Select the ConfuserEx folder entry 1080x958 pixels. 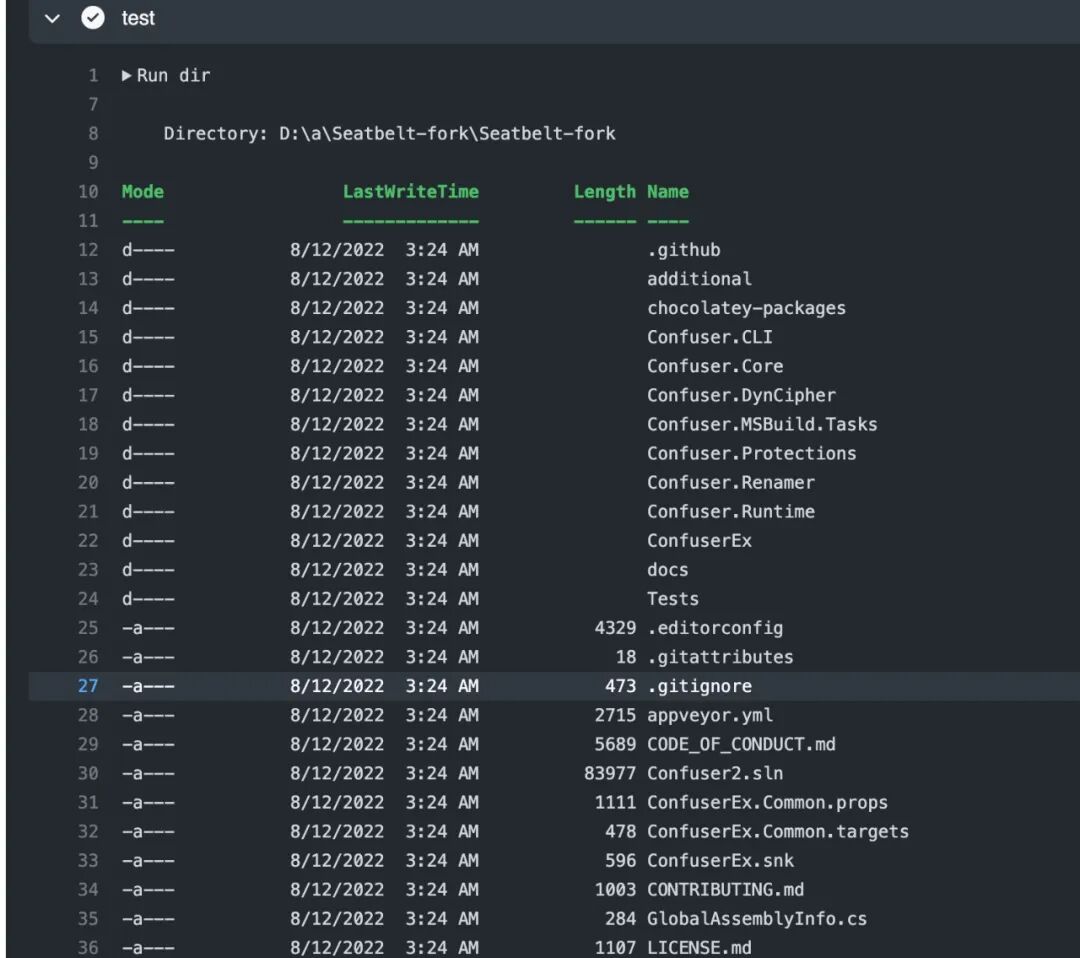pos(699,541)
